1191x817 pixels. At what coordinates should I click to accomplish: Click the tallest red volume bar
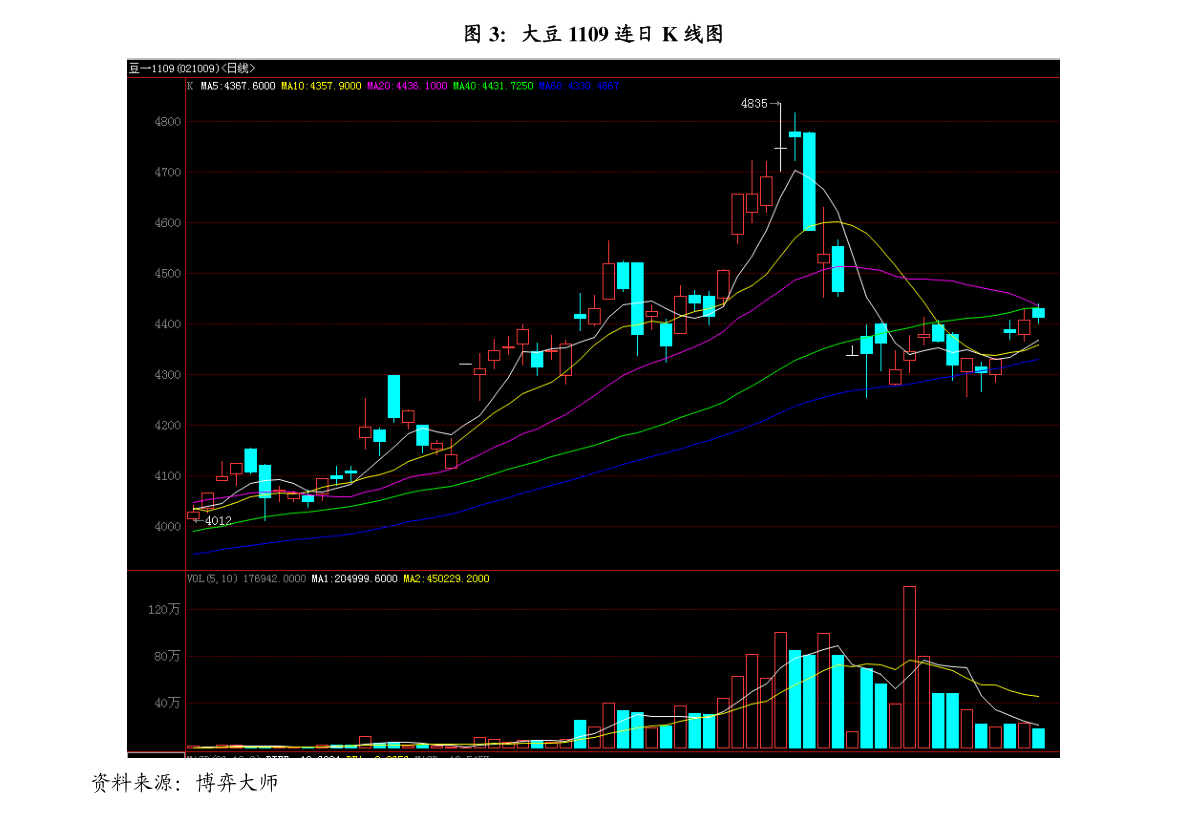coord(909,667)
